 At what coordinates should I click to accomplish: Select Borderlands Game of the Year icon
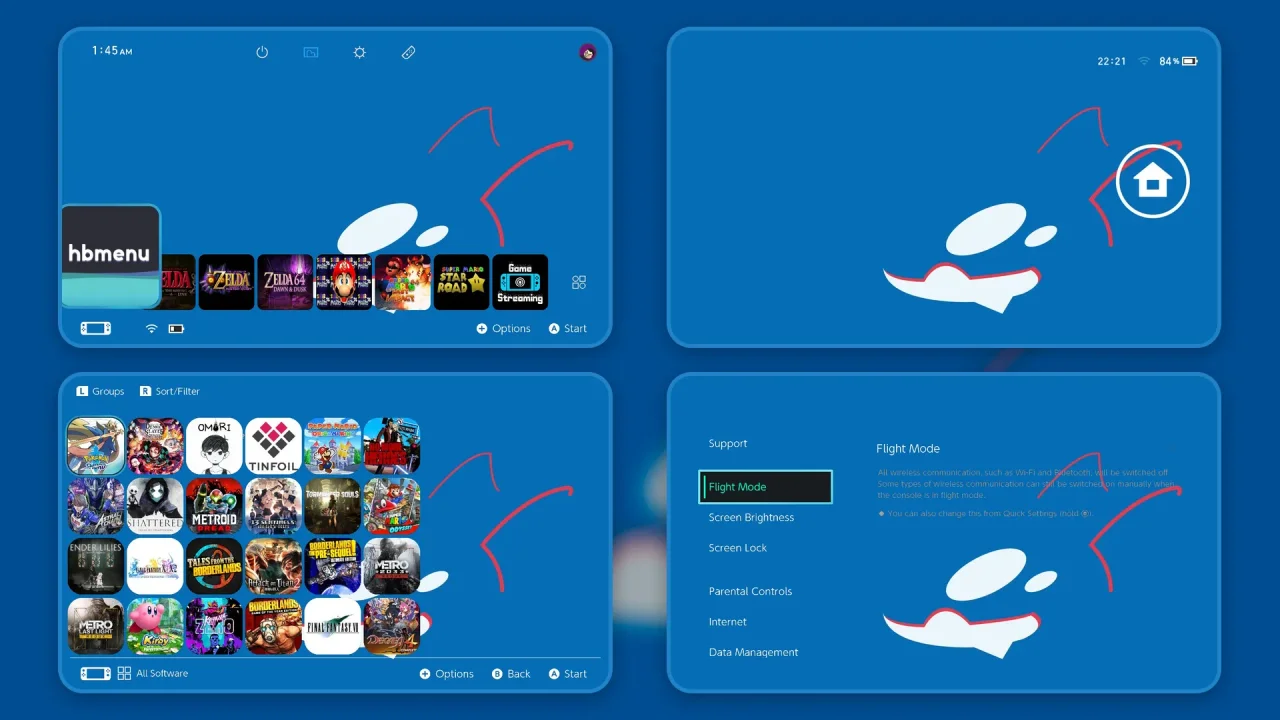pyautogui.click(x=273, y=626)
